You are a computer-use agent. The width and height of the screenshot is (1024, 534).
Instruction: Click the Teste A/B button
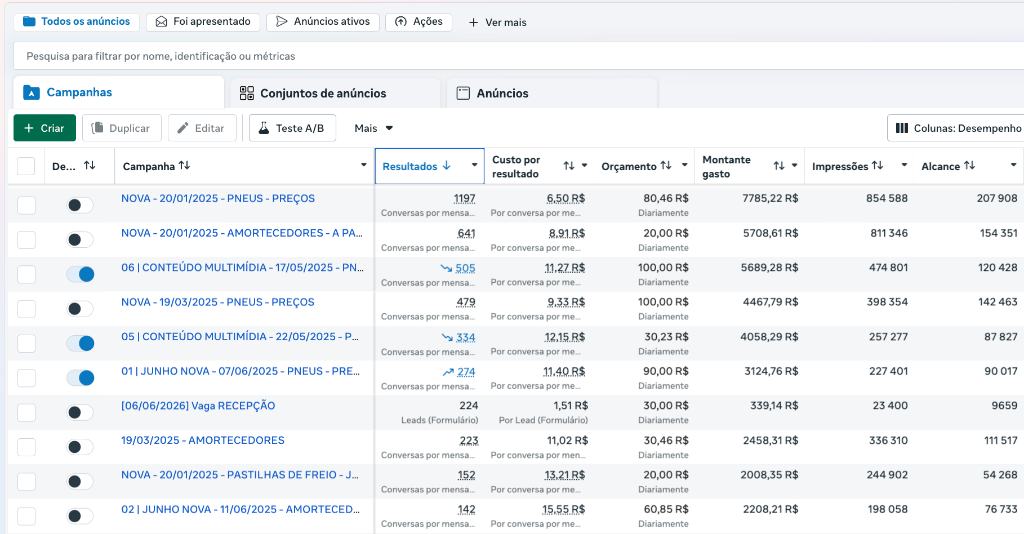coord(293,128)
